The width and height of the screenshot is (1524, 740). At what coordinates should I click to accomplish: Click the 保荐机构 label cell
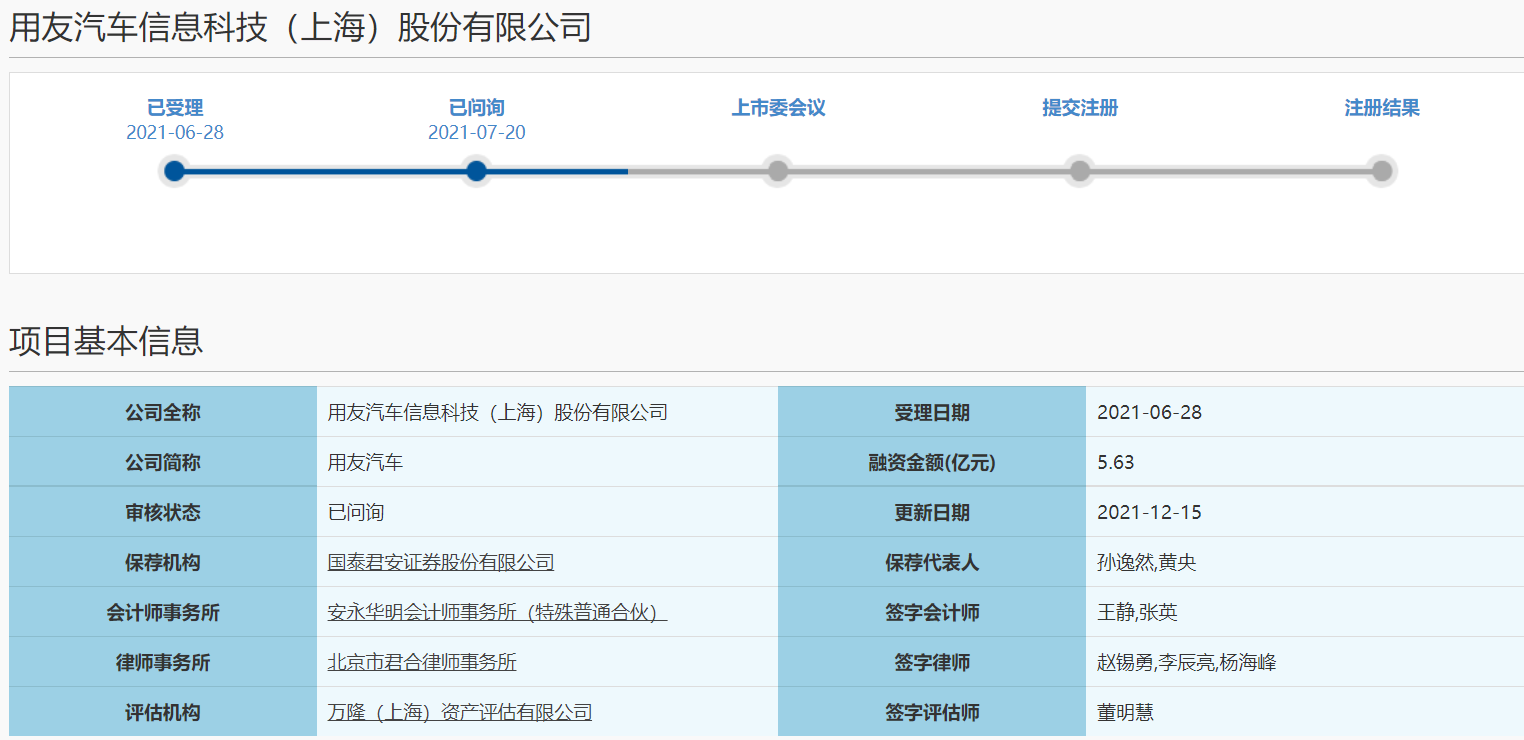click(x=163, y=562)
